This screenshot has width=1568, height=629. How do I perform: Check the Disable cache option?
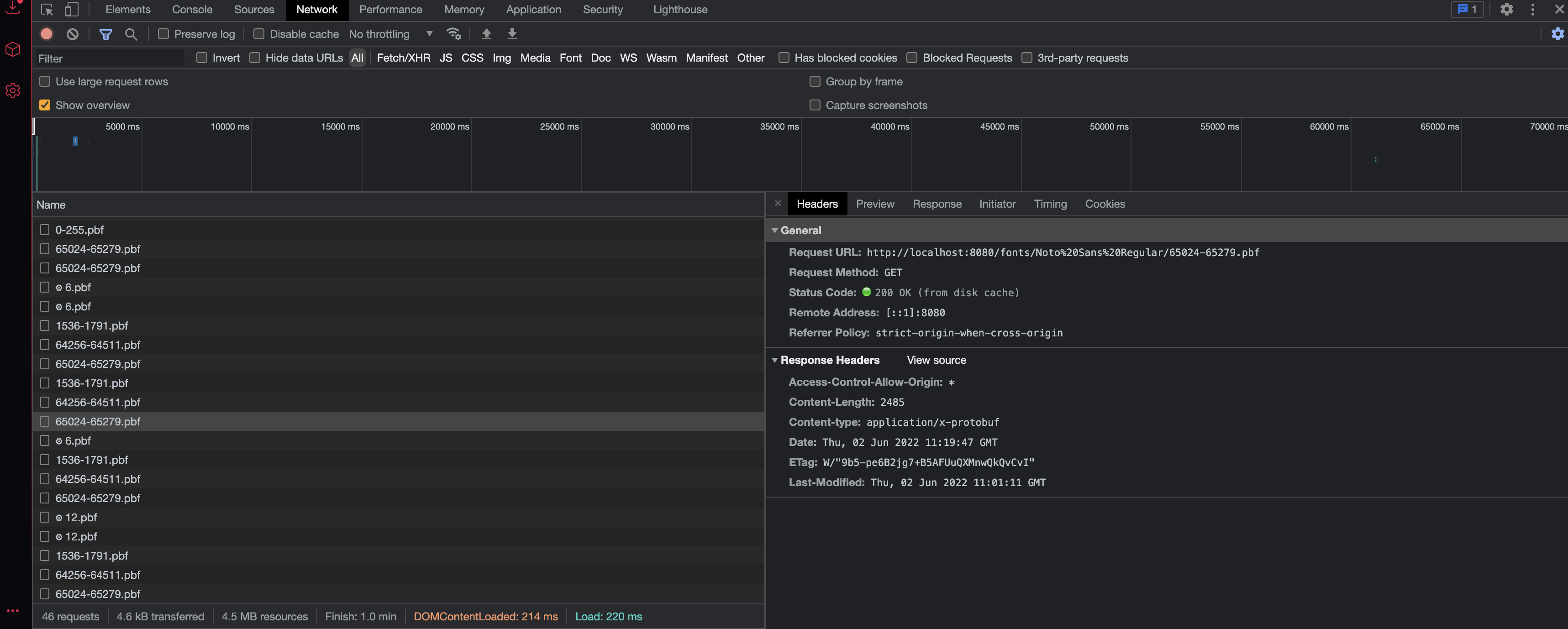(x=259, y=34)
